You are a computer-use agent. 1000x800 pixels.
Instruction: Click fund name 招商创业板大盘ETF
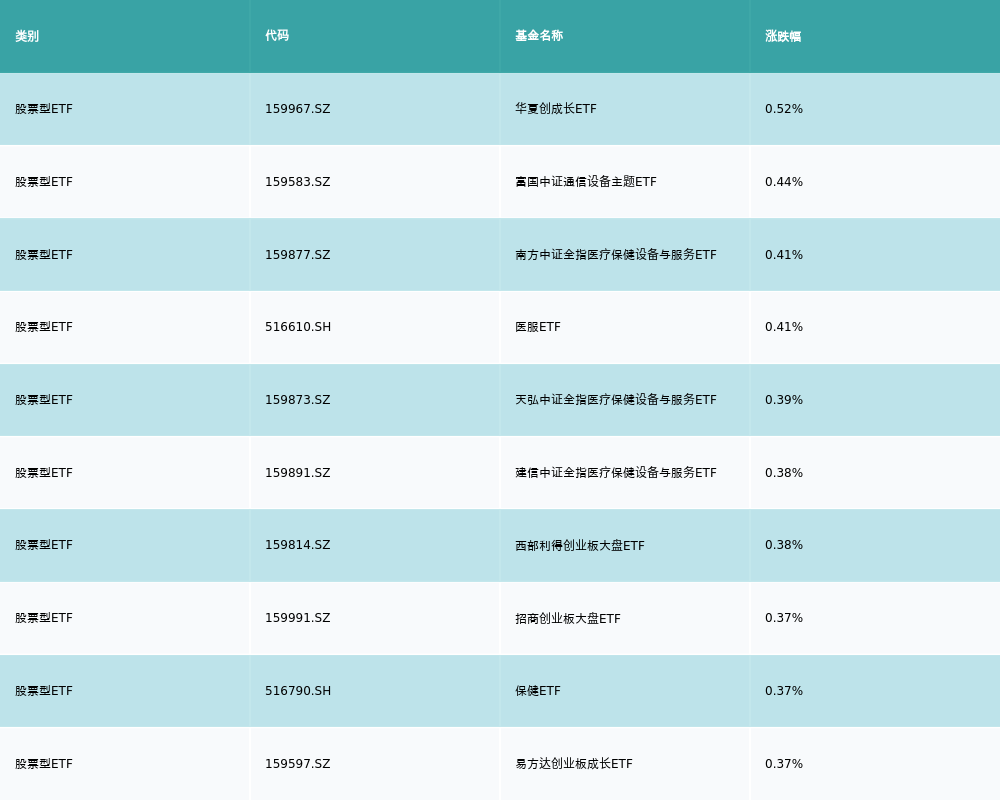click(x=568, y=618)
